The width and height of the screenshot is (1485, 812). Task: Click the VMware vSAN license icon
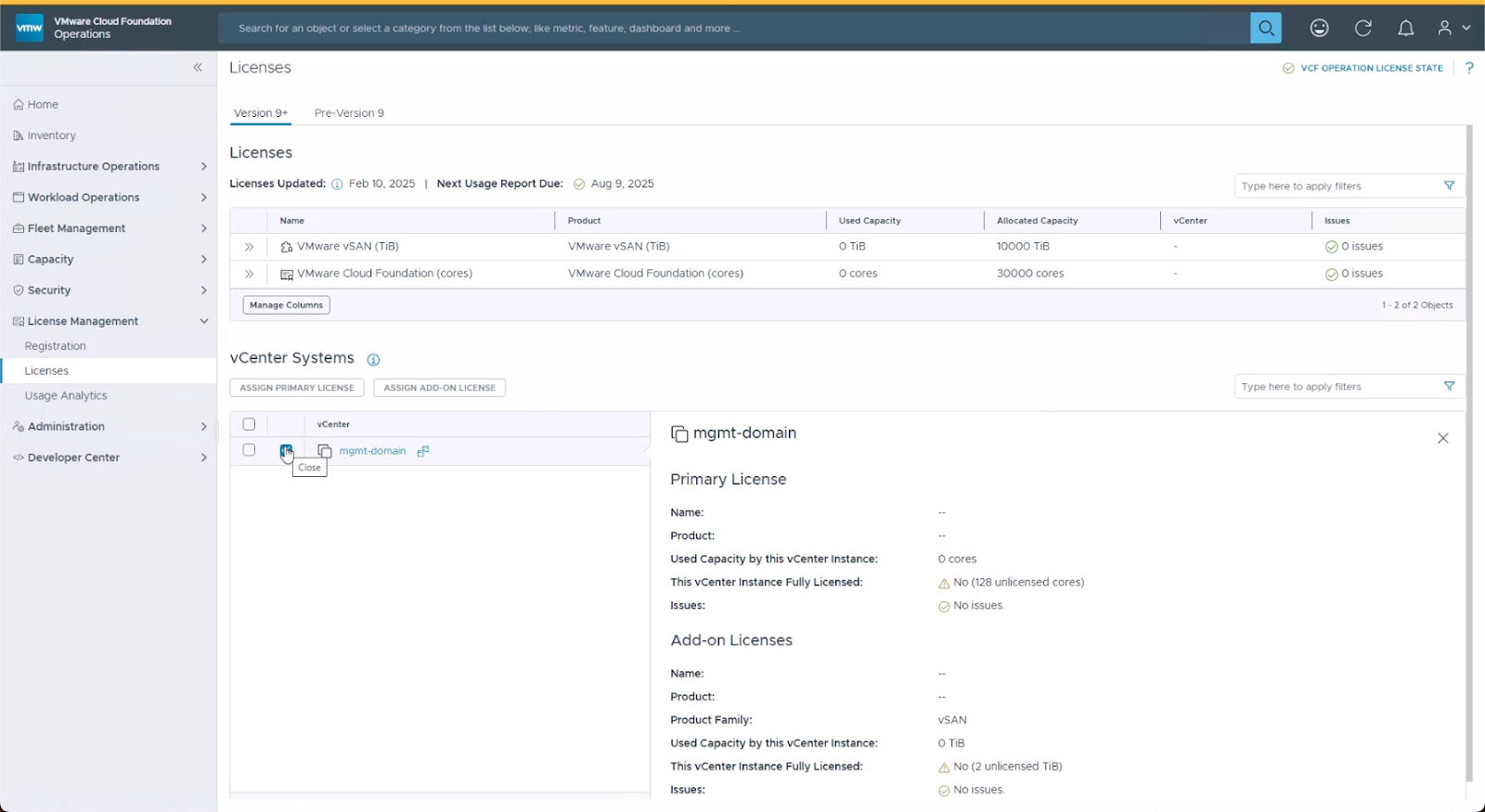pyautogui.click(x=287, y=247)
